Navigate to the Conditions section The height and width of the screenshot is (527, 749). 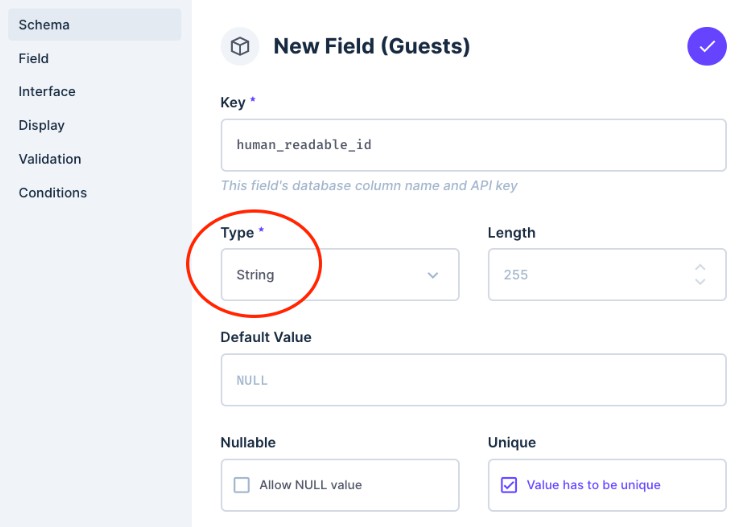[x=53, y=193]
